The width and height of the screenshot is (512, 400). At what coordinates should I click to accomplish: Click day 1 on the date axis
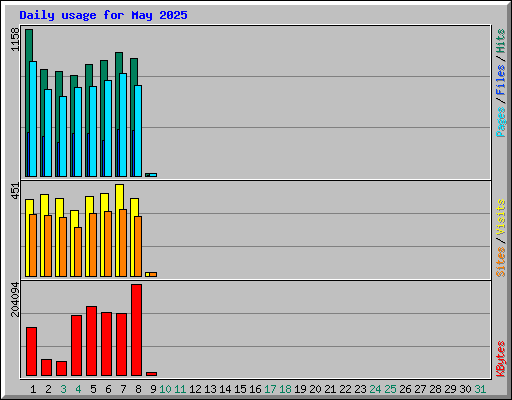(x=33, y=389)
